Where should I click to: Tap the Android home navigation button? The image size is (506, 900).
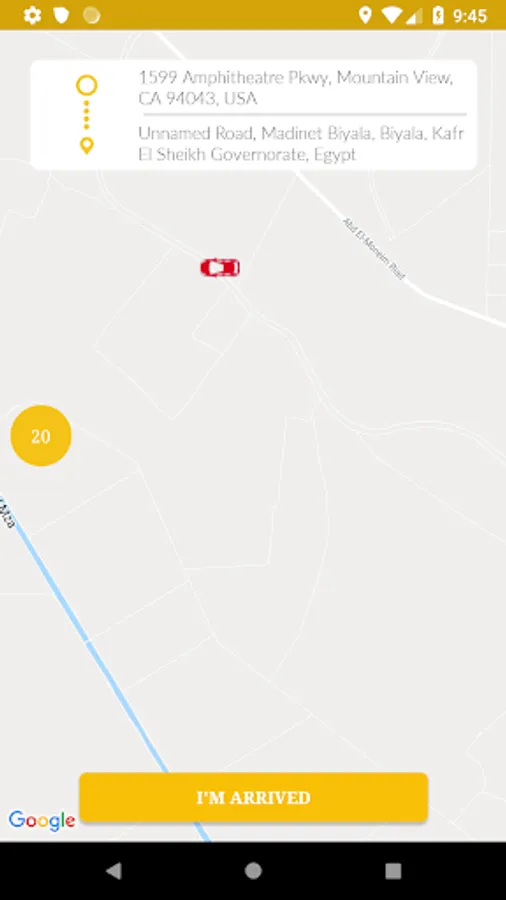pos(253,871)
